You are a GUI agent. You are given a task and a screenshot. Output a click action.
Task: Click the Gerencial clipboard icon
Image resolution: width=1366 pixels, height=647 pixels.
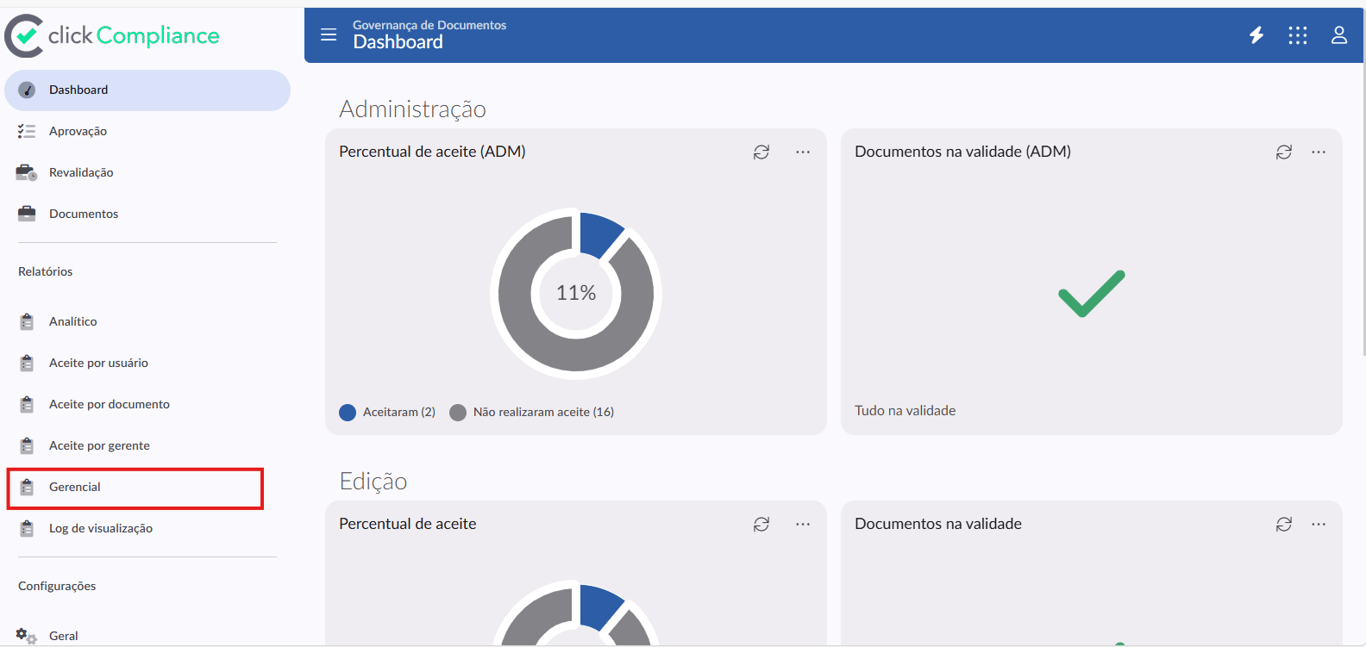click(x=27, y=487)
